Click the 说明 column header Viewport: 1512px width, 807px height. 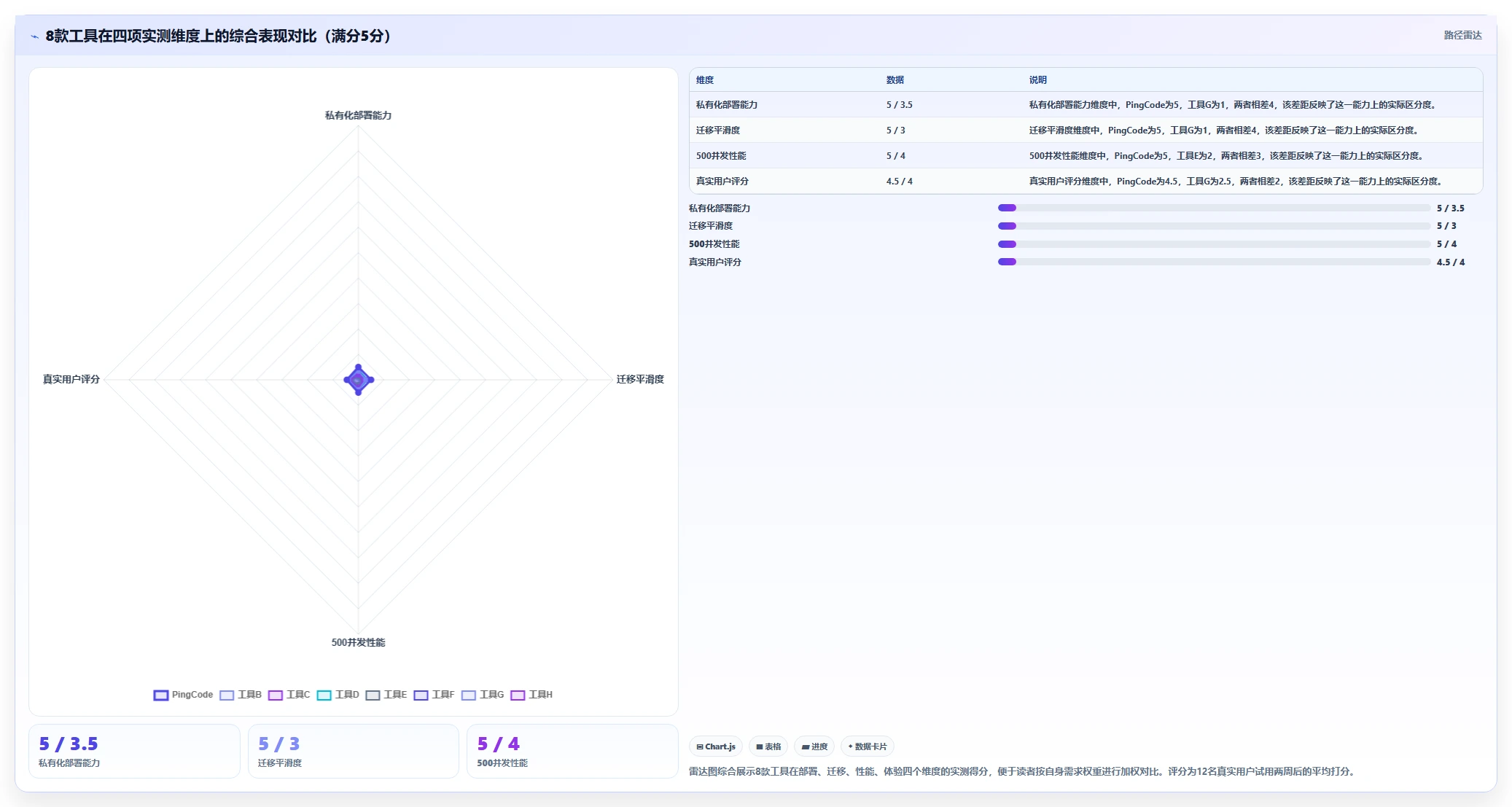1038,80
